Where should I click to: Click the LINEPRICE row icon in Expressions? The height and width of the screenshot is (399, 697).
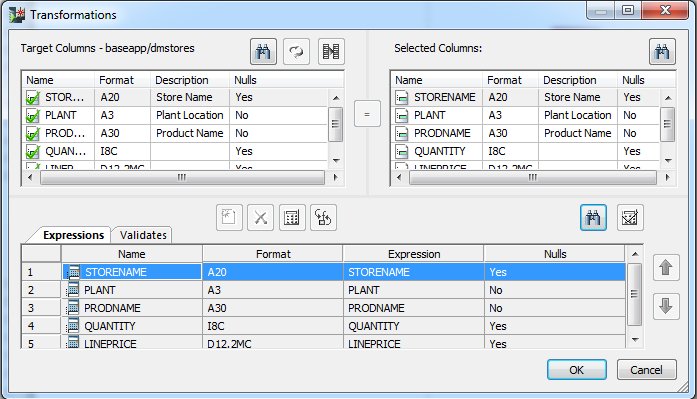[73, 343]
